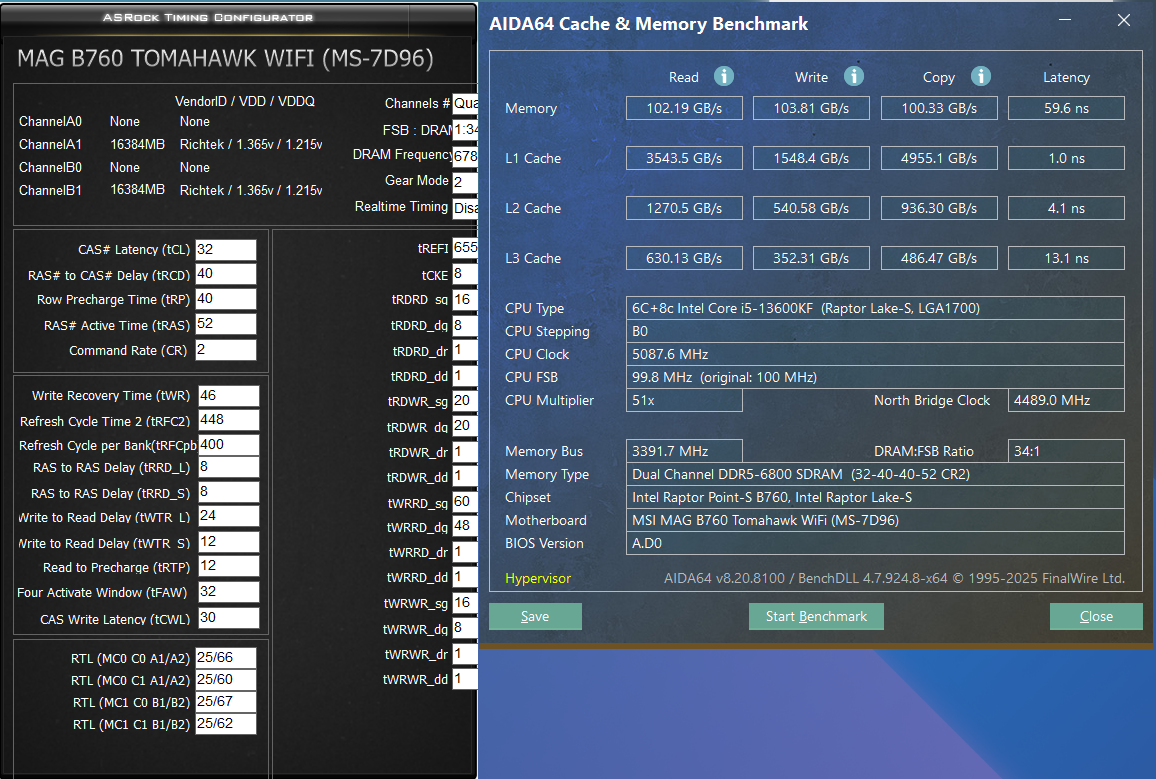Image resolution: width=1156 pixels, height=779 pixels.
Task: Click the Write info icon
Action: coord(854,76)
